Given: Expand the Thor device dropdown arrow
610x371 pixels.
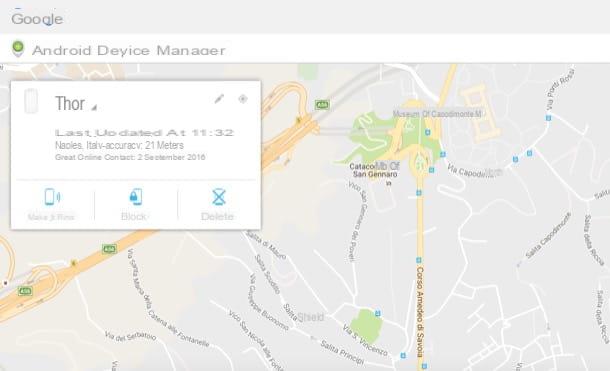Looking at the screenshot, I should click(x=94, y=107).
